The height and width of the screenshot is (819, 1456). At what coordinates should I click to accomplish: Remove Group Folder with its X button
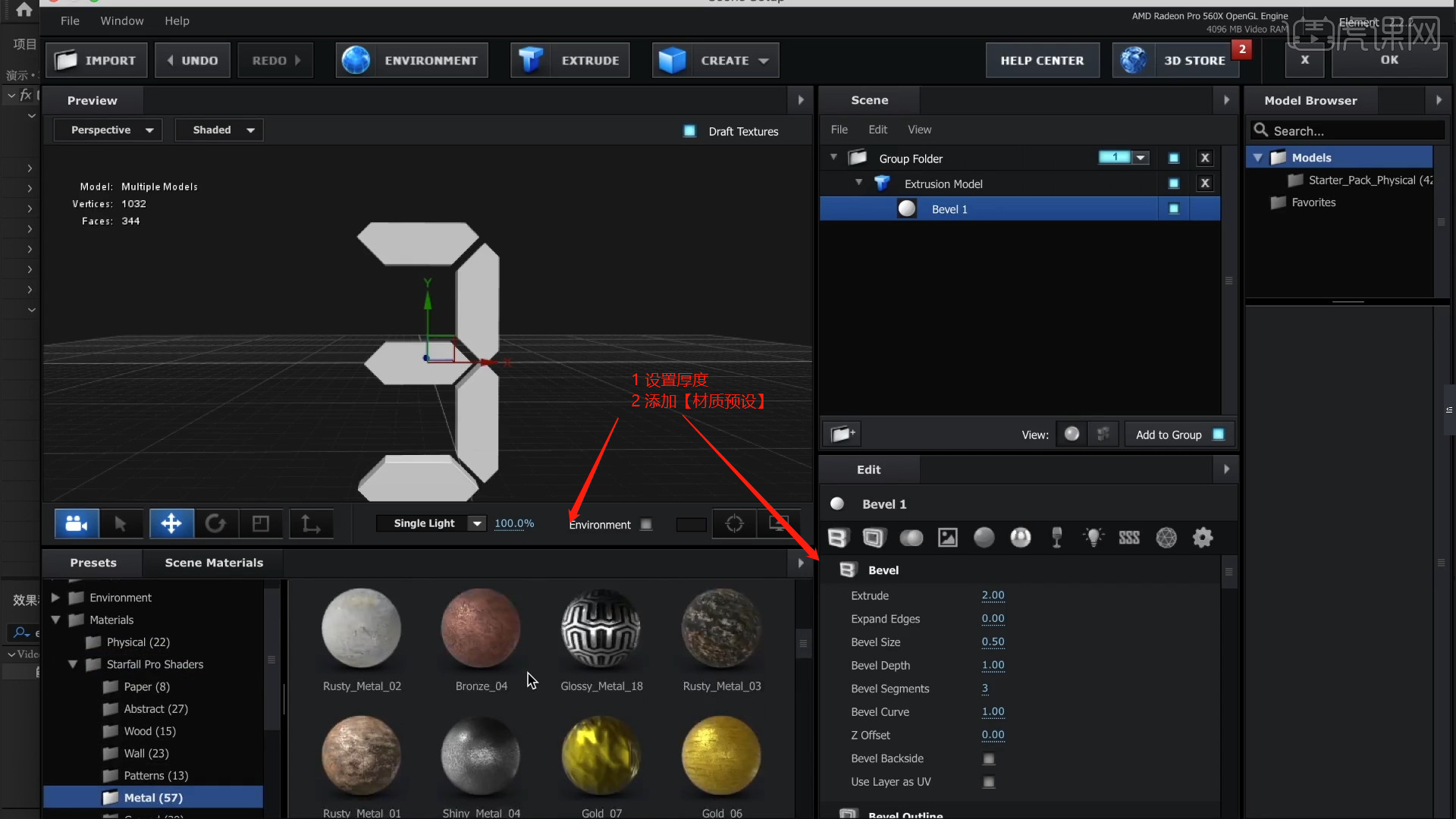coord(1205,158)
